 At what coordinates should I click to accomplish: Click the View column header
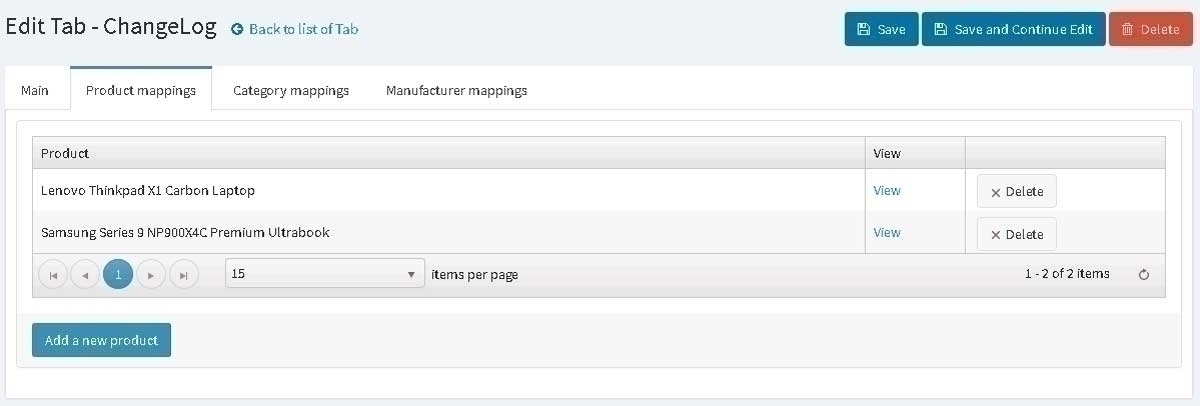(x=915, y=153)
